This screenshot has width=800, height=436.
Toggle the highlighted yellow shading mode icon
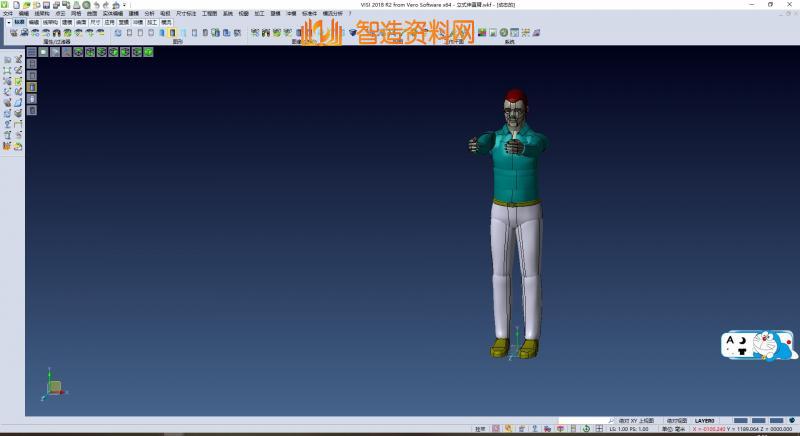click(x=172, y=33)
